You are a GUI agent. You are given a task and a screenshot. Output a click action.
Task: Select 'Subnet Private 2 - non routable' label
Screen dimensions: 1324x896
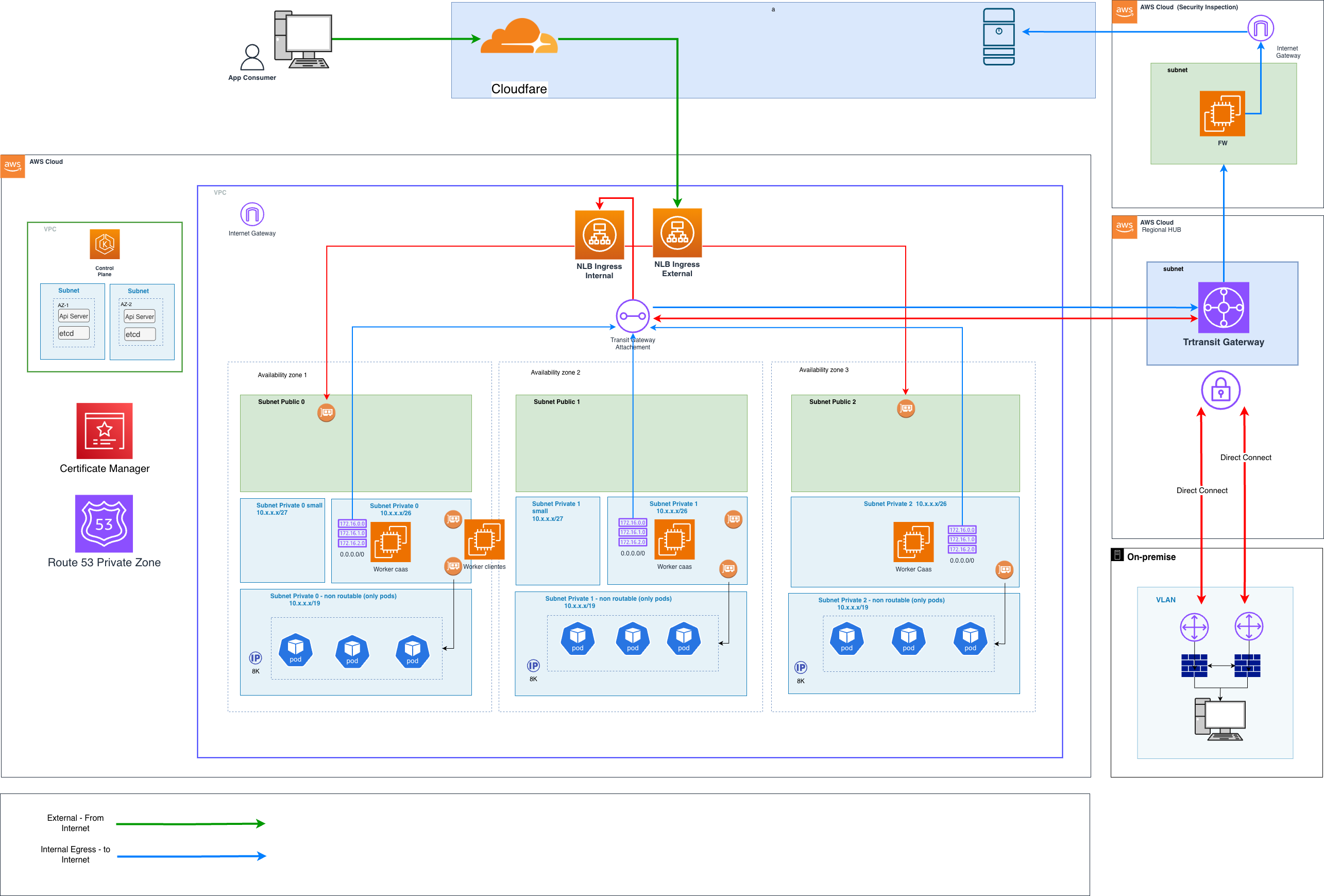[881, 600]
